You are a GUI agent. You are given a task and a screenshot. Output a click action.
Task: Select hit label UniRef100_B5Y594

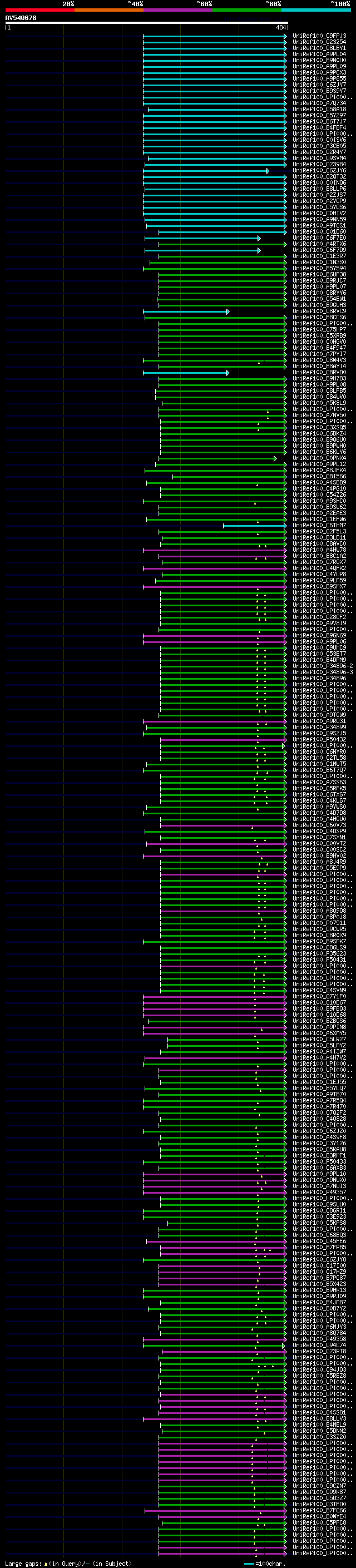[319, 269]
